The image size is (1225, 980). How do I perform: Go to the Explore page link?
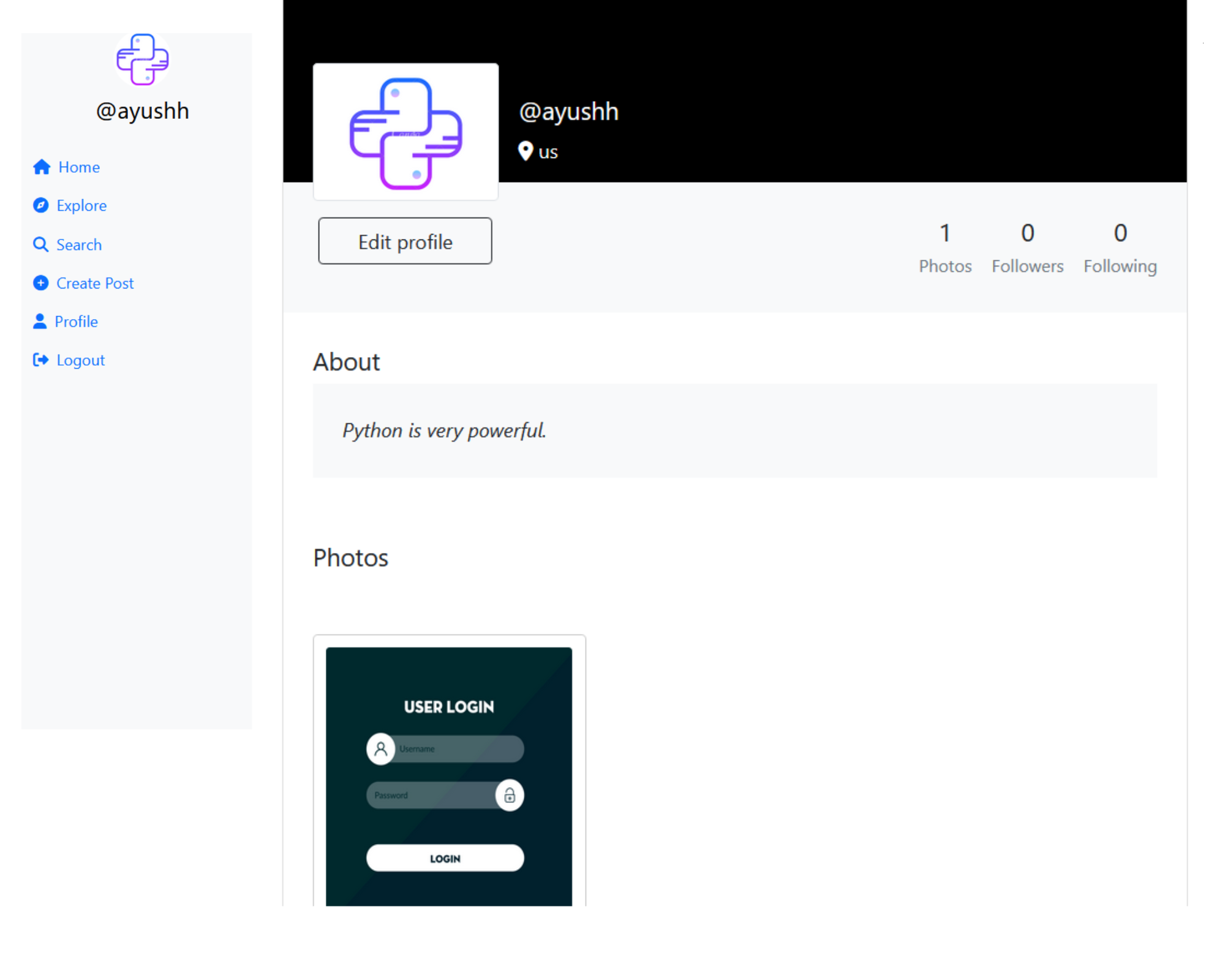pyautogui.click(x=81, y=206)
